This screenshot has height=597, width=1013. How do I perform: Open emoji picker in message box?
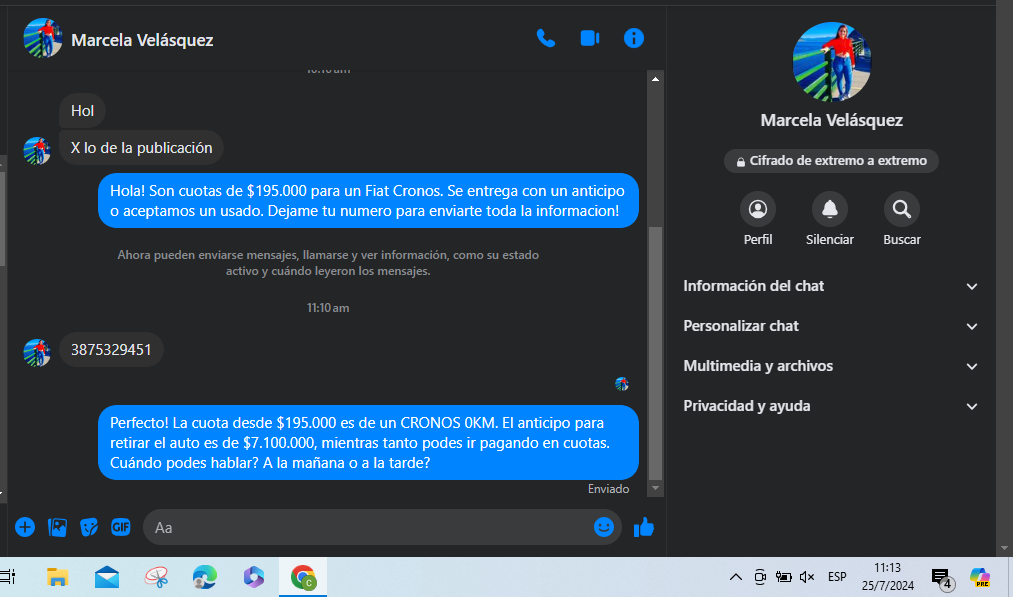pos(603,527)
